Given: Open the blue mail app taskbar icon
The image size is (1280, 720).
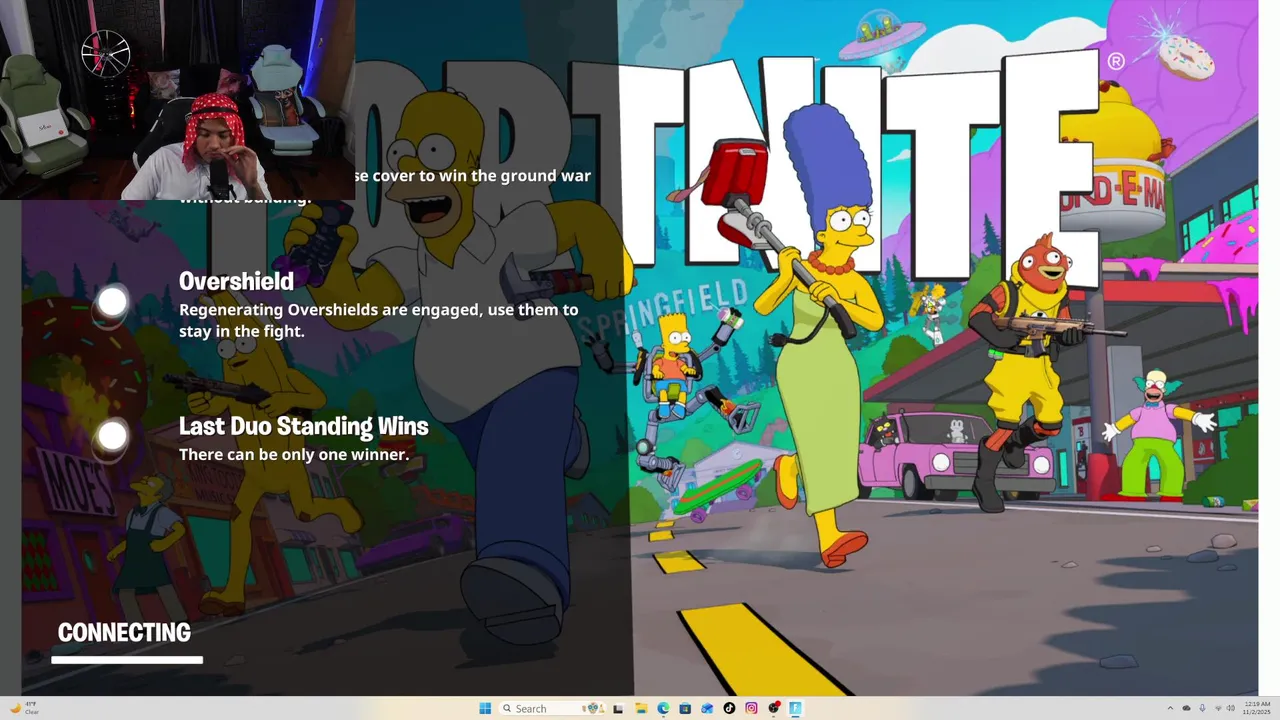Looking at the screenshot, I should click(707, 708).
